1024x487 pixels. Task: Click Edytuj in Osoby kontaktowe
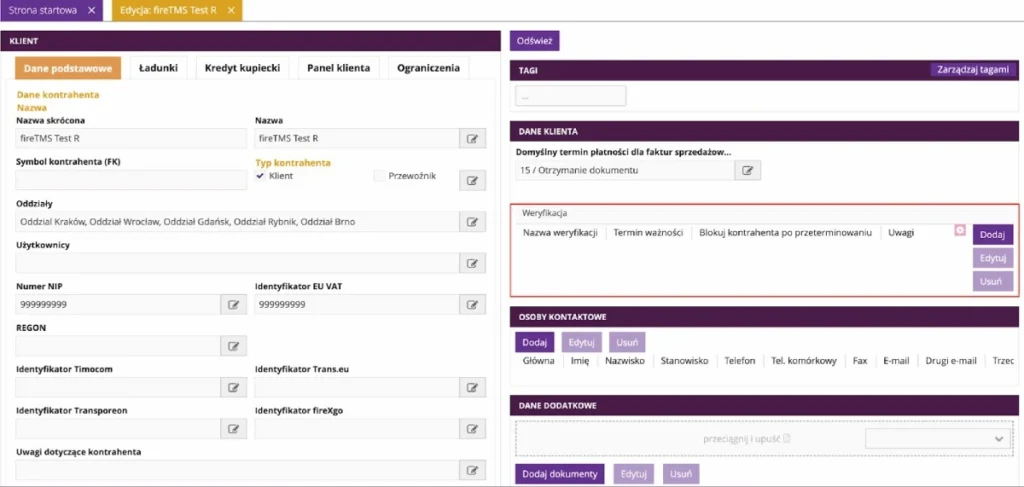[580, 342]
